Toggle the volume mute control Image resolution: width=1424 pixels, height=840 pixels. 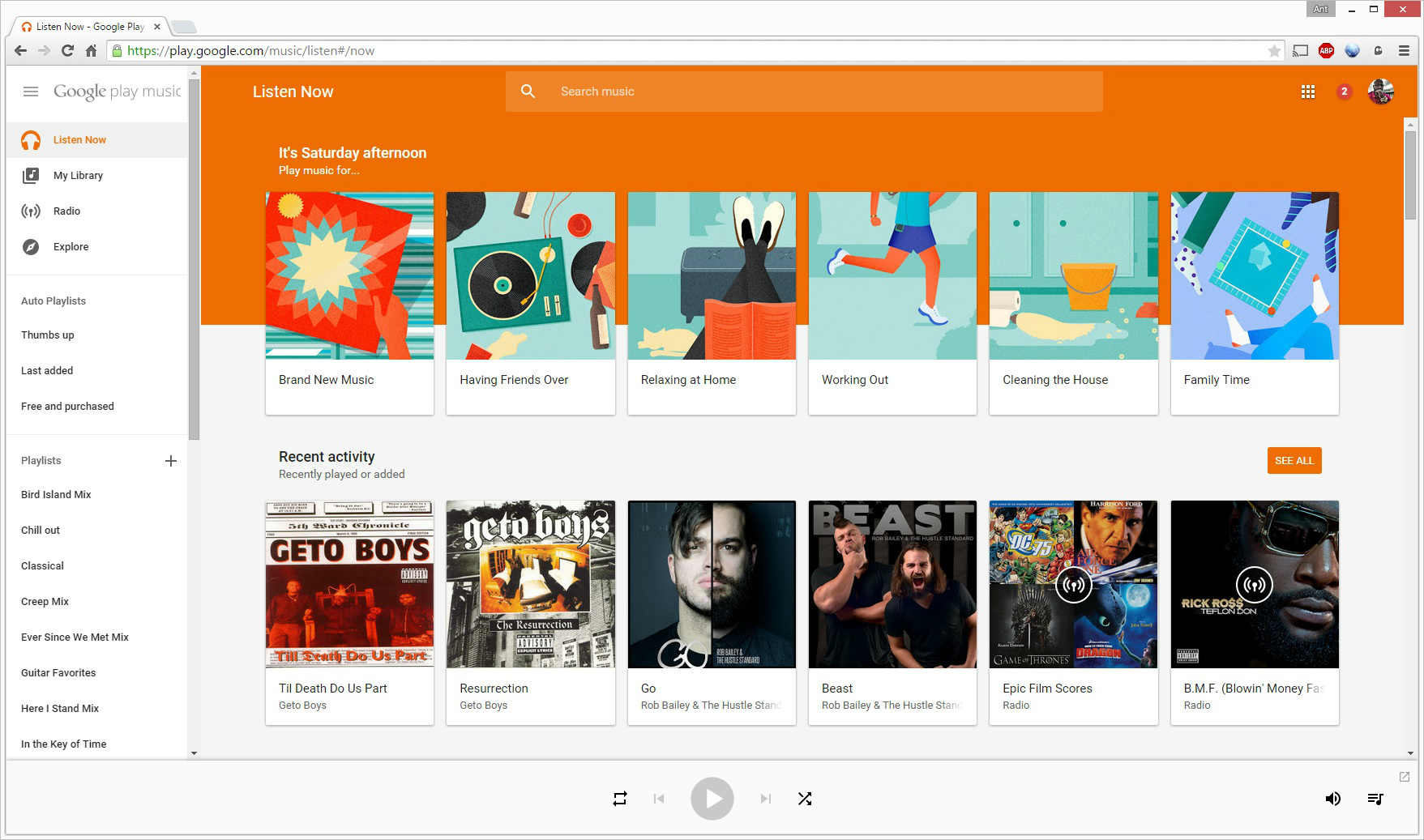click(1332, 799)
